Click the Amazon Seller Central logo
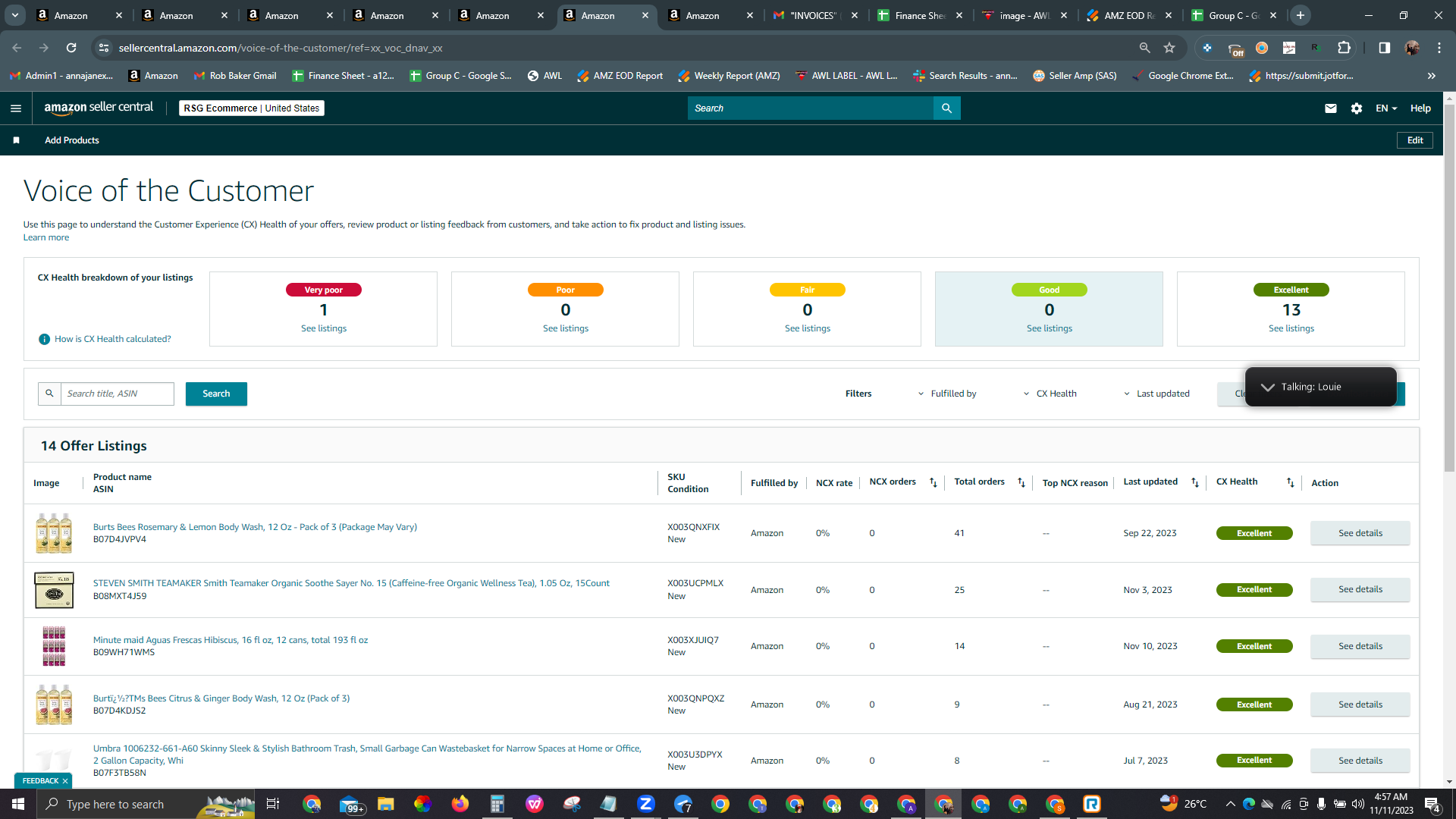 click(99, 108)
